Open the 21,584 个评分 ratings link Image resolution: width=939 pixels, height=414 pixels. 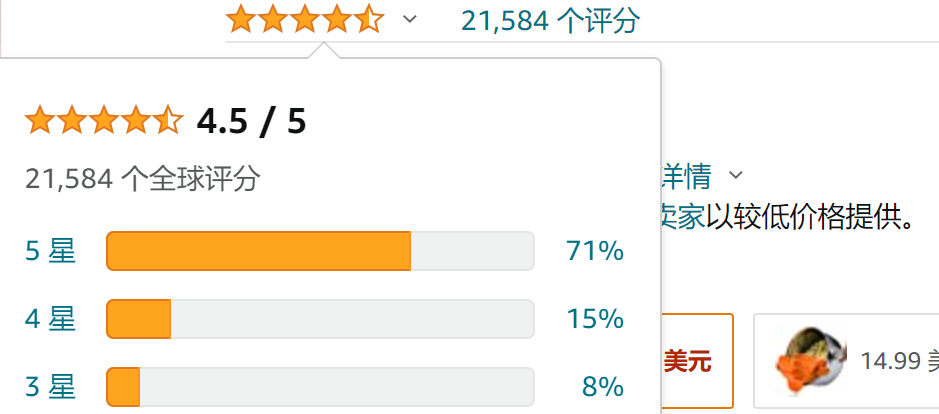550,21
